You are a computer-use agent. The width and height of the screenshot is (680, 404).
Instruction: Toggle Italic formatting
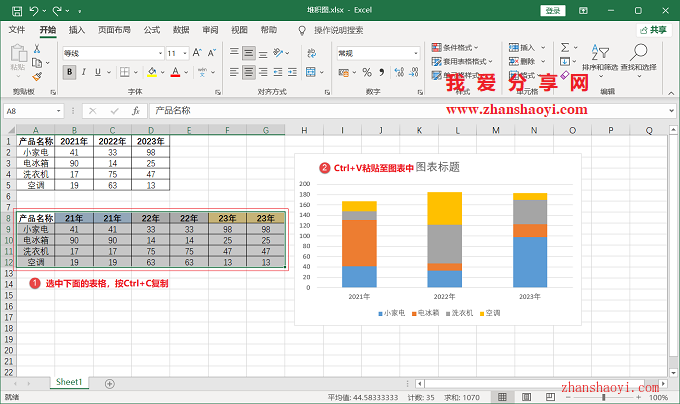click(x=84, y=72)
